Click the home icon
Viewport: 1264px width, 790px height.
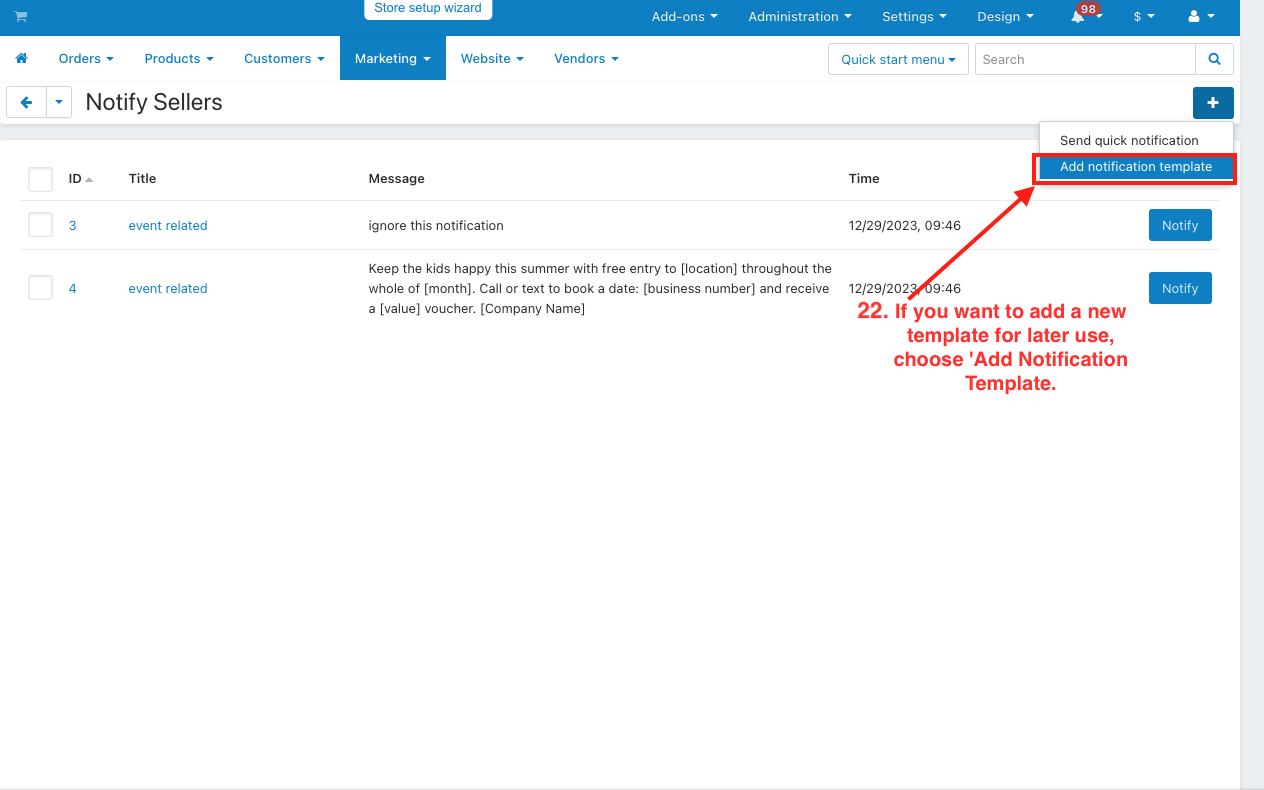pyautogui.click(x=21, y=59)
